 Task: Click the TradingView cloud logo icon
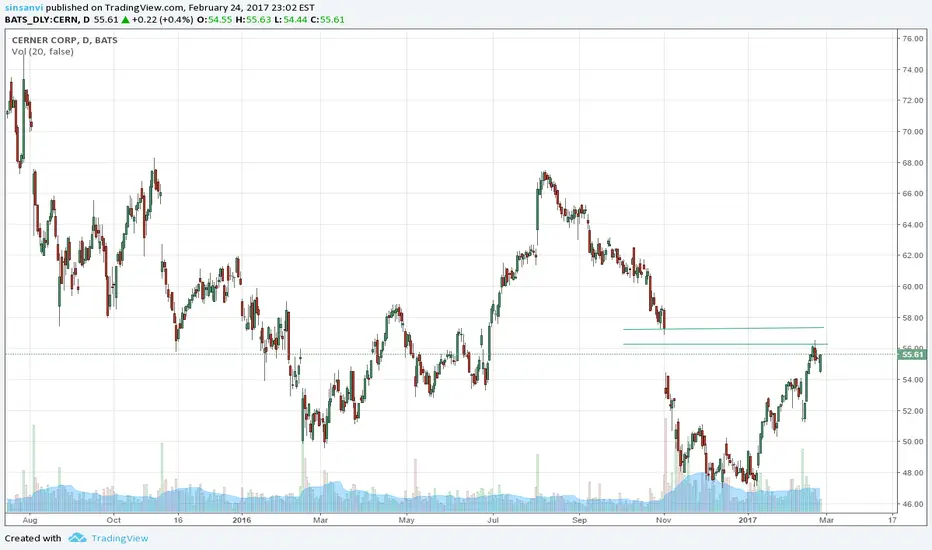point(77,538)
